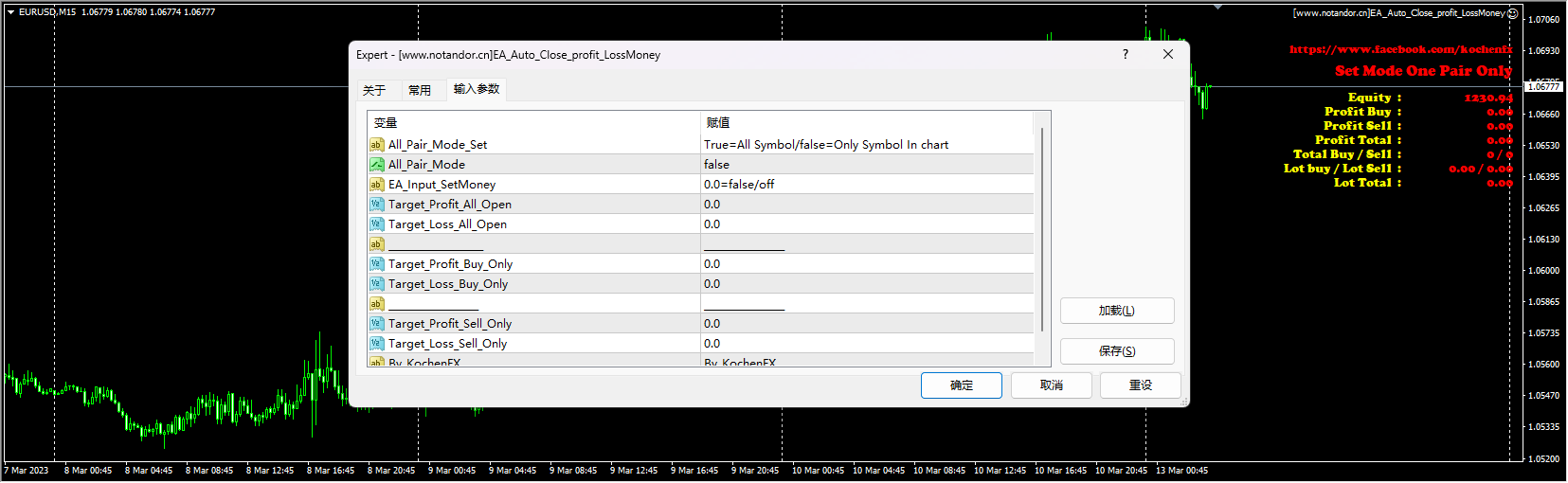Click the EA_Input_SetMoney row icon
Screen dimensions: 1568x483
click(x=376, y=185)
